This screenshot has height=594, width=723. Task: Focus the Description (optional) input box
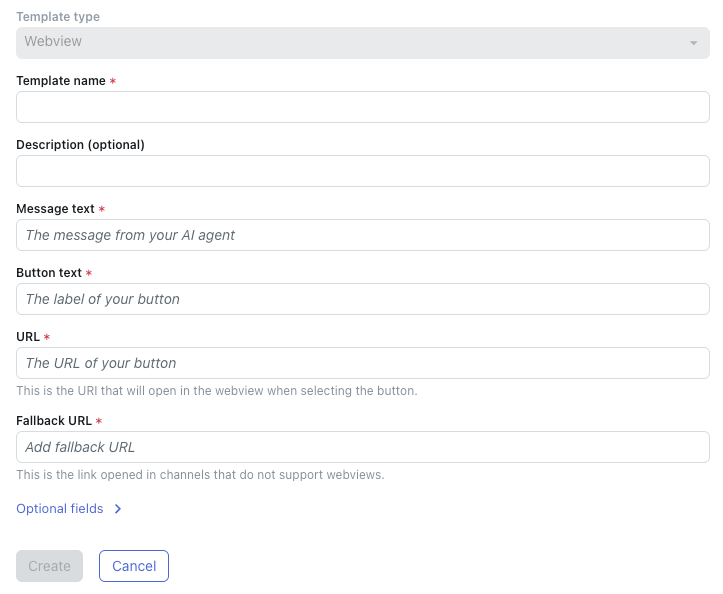pos(362,171)
